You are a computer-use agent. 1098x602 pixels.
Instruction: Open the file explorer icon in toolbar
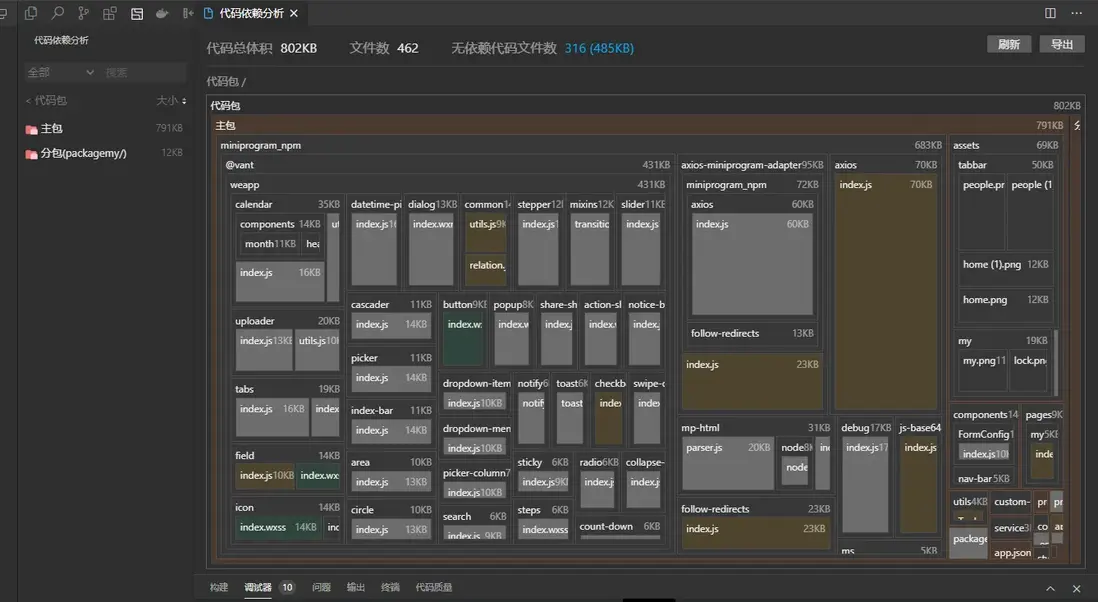point(31,13)
